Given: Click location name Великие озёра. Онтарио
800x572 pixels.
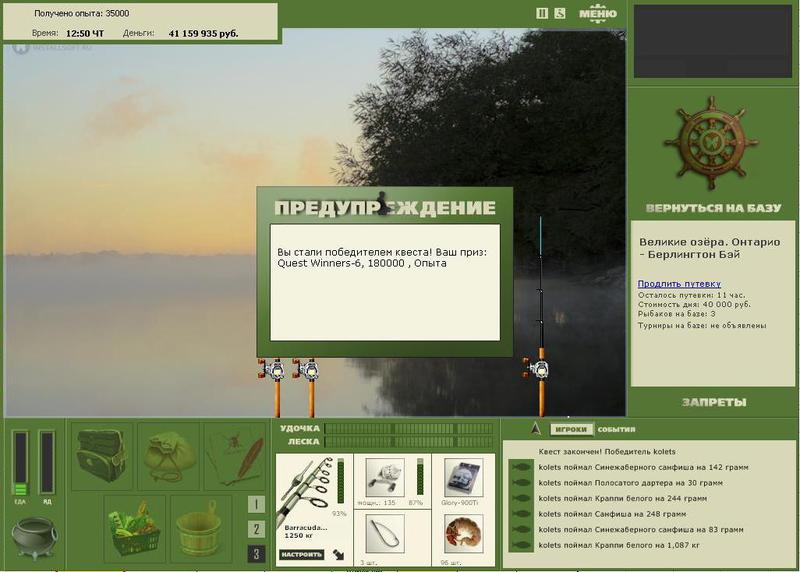Looking at the screenshot, I should [710, 248].
